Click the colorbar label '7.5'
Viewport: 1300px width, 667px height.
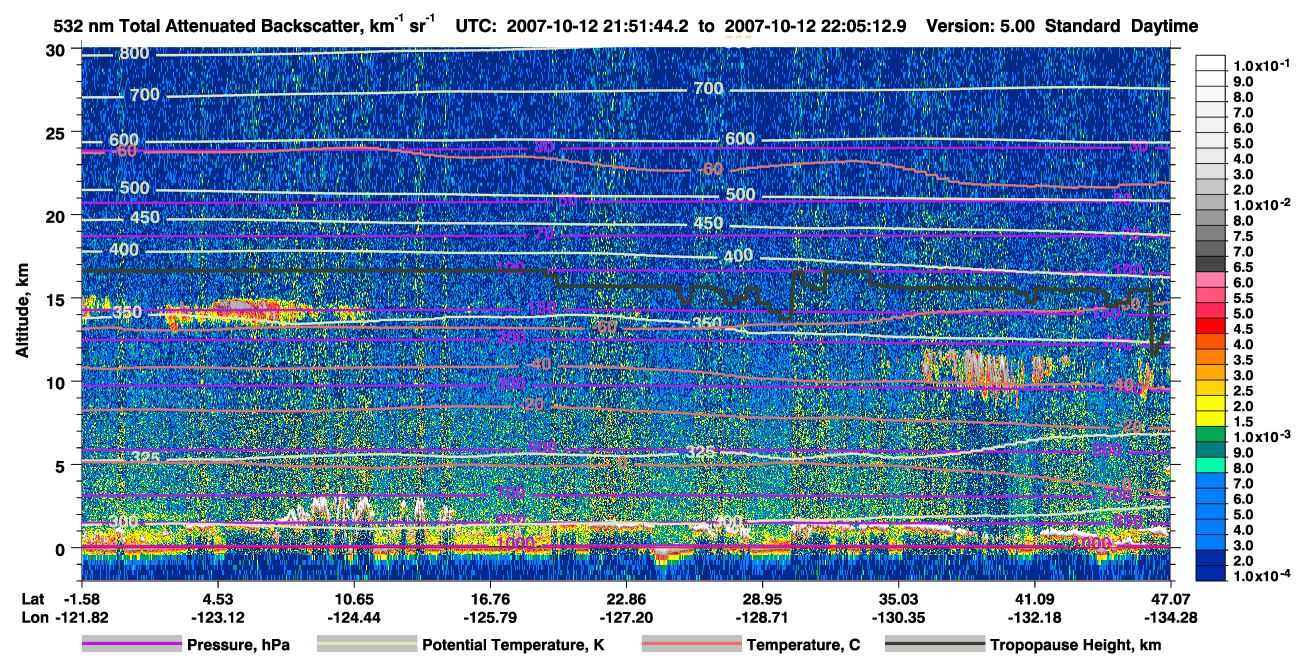(x=1244, y=236)
